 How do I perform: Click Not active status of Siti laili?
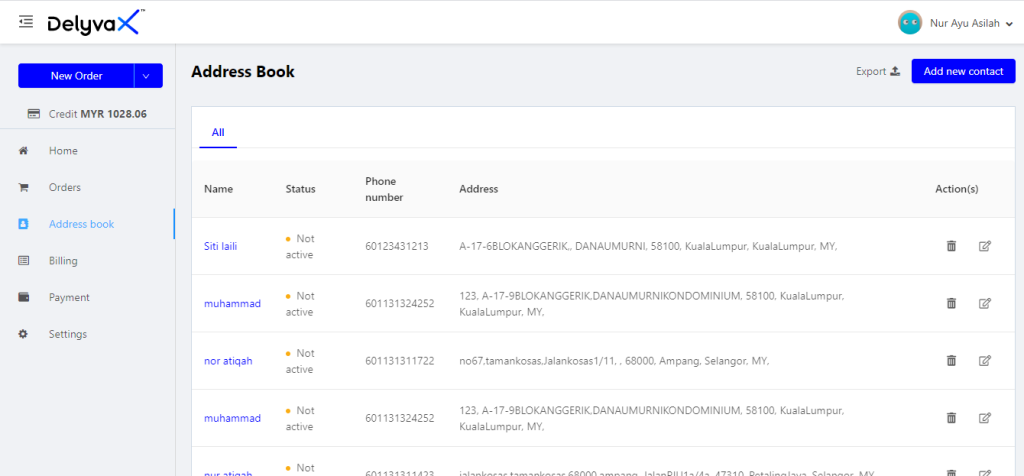300,246
